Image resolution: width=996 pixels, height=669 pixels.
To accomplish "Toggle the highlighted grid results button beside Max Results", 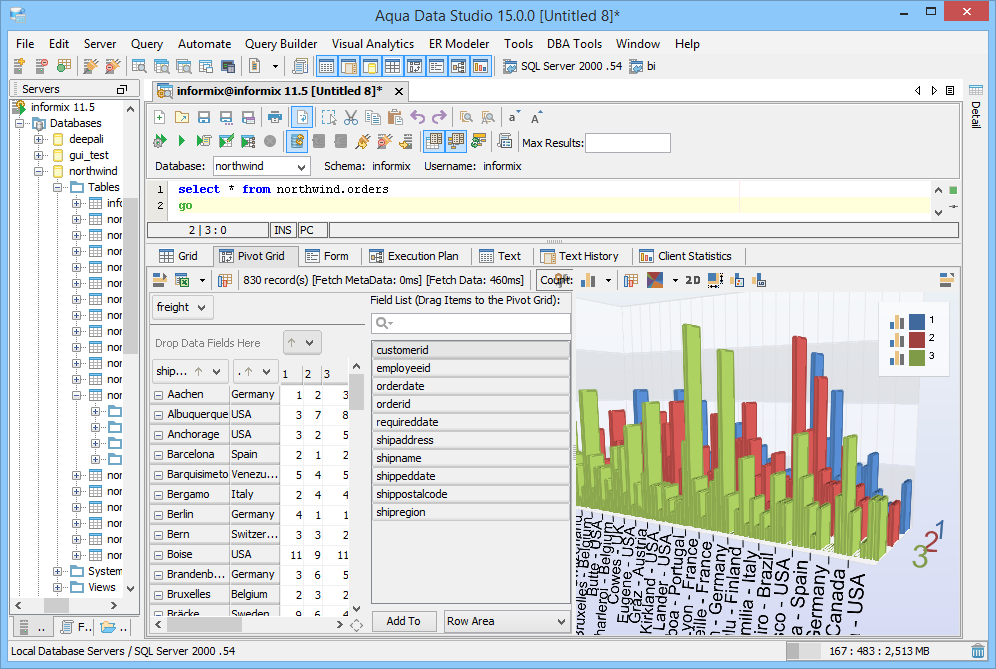I will (x=434, y=141).
